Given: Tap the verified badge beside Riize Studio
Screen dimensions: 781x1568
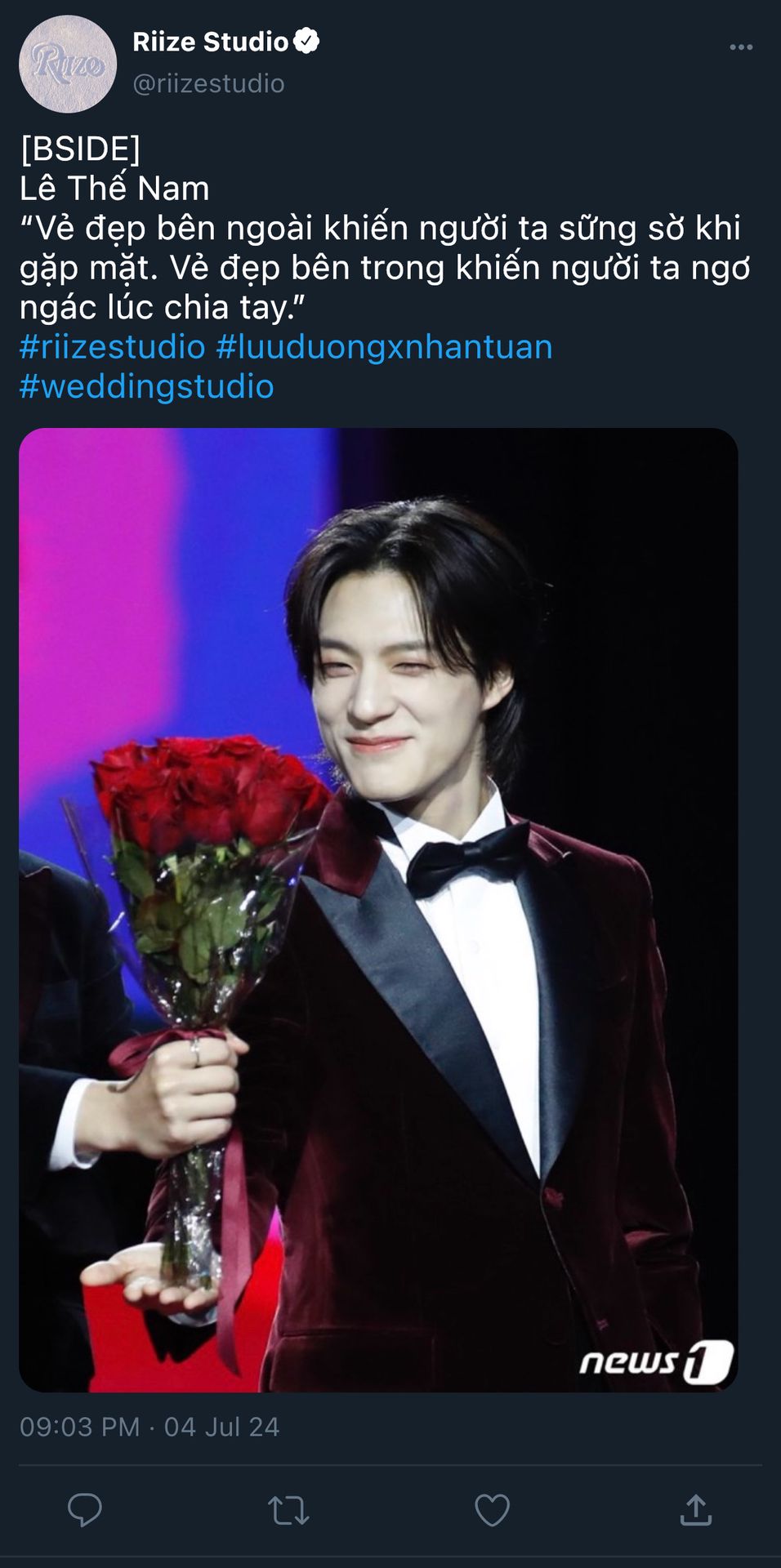Looking at the screenshot, I should pos(306,41).
